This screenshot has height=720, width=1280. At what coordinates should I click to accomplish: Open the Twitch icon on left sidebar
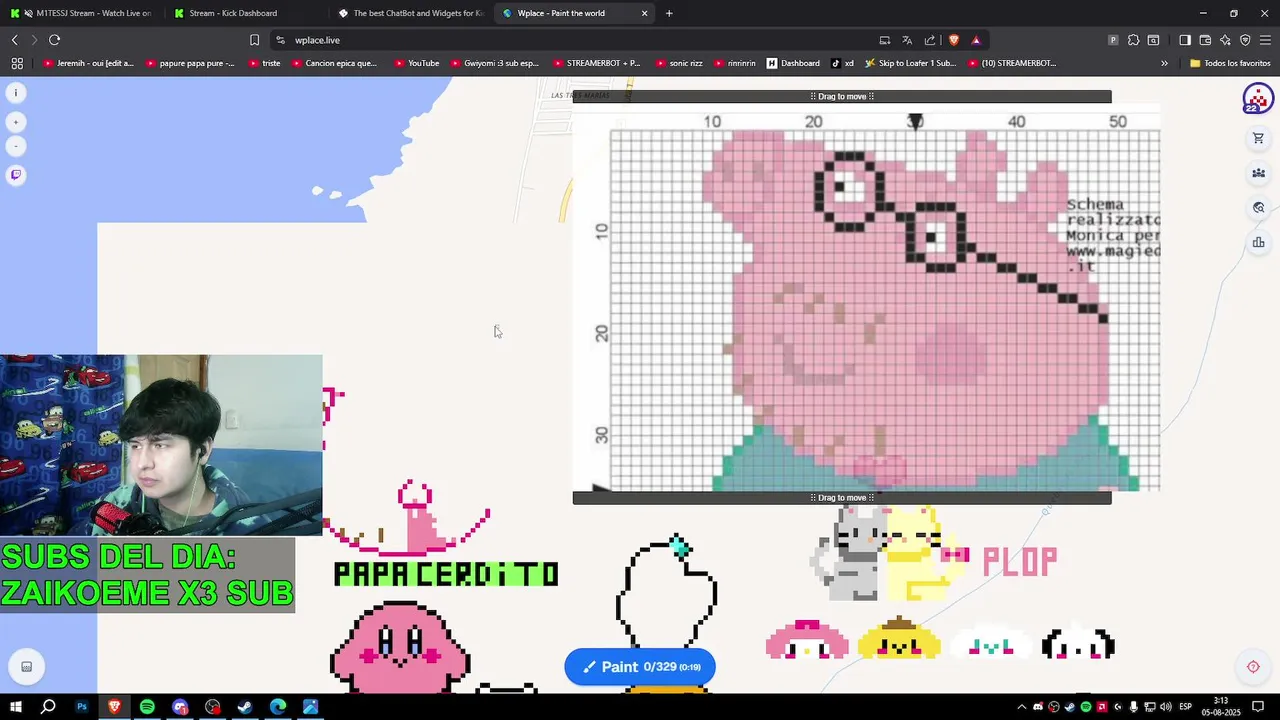(x=15, y=175)
